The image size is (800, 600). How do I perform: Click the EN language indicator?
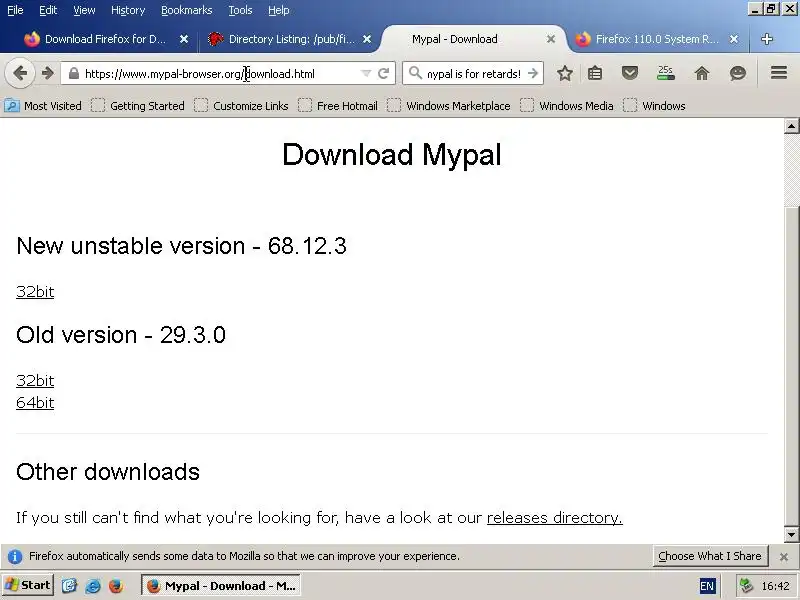(707, 586)
